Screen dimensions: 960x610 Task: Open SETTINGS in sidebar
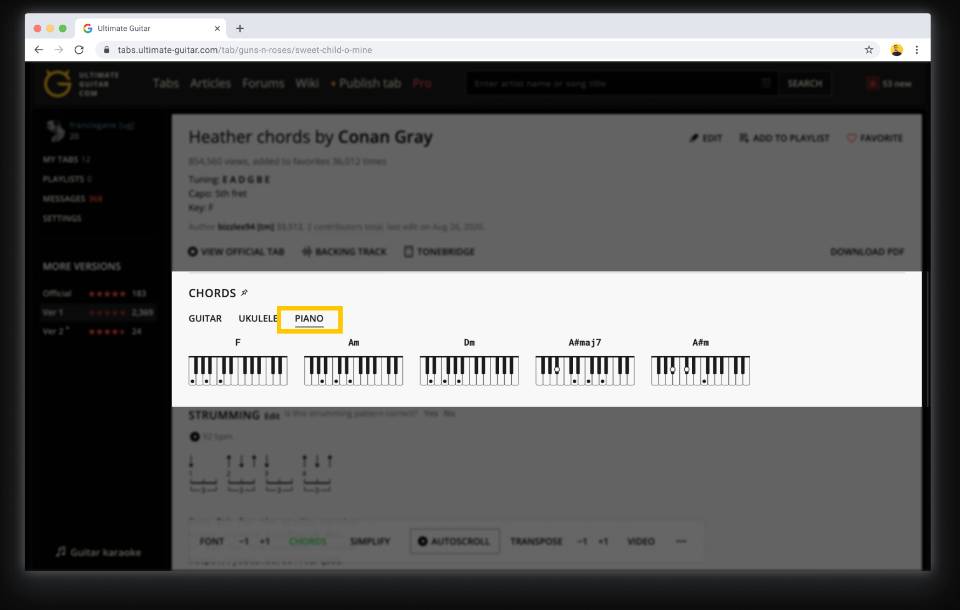pyautogui.click(x=62, y=218)
